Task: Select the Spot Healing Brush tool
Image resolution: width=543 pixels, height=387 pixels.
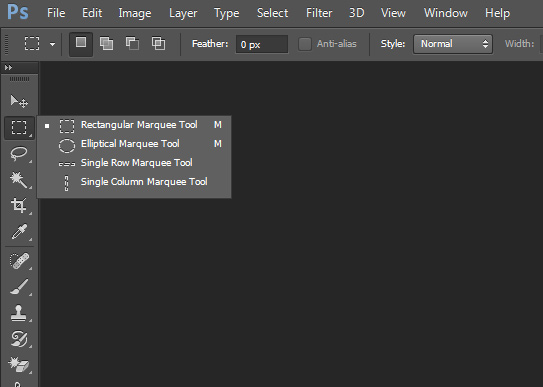Action: point(19,261)
